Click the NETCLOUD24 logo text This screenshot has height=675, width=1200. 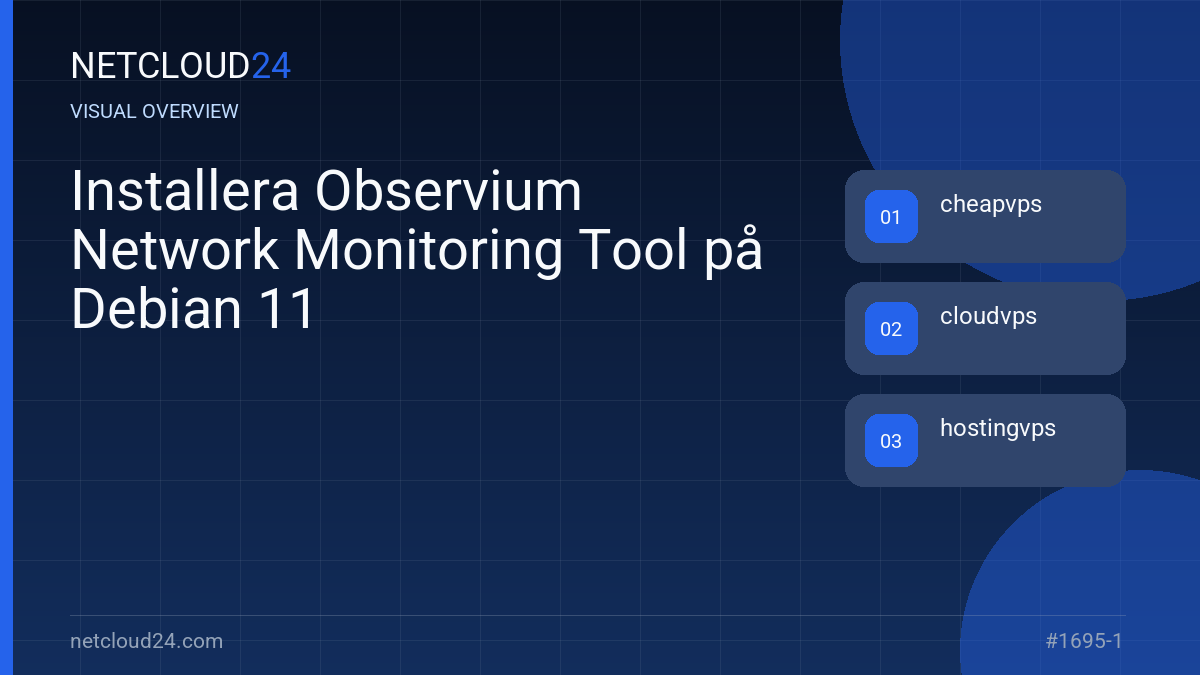[181, 66]
